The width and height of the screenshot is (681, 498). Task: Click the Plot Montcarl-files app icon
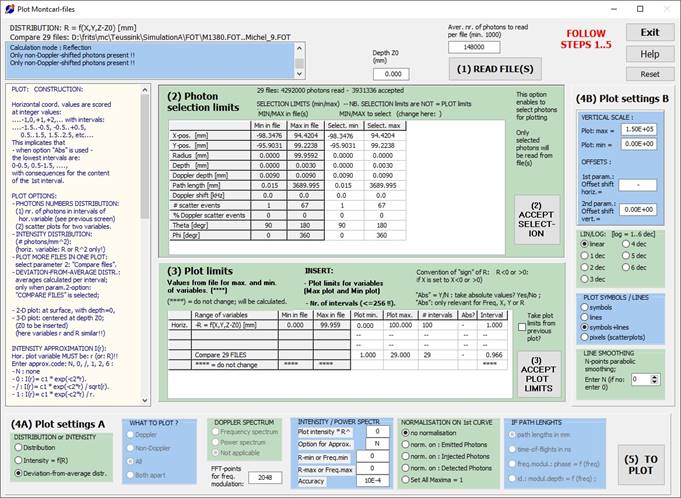click(10, 9)
